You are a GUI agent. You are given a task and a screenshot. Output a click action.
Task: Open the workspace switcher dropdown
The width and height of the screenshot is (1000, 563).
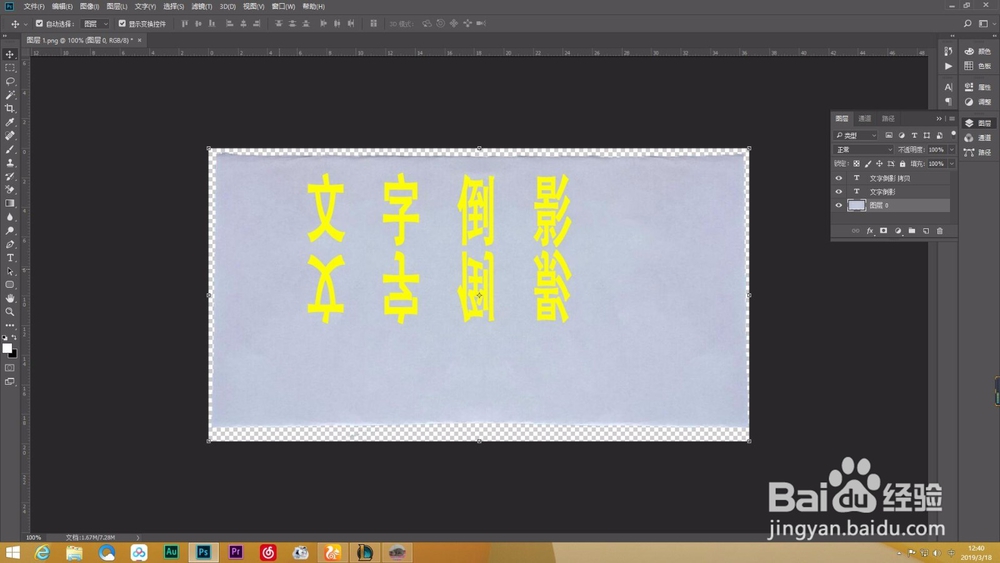pos(985,24)
